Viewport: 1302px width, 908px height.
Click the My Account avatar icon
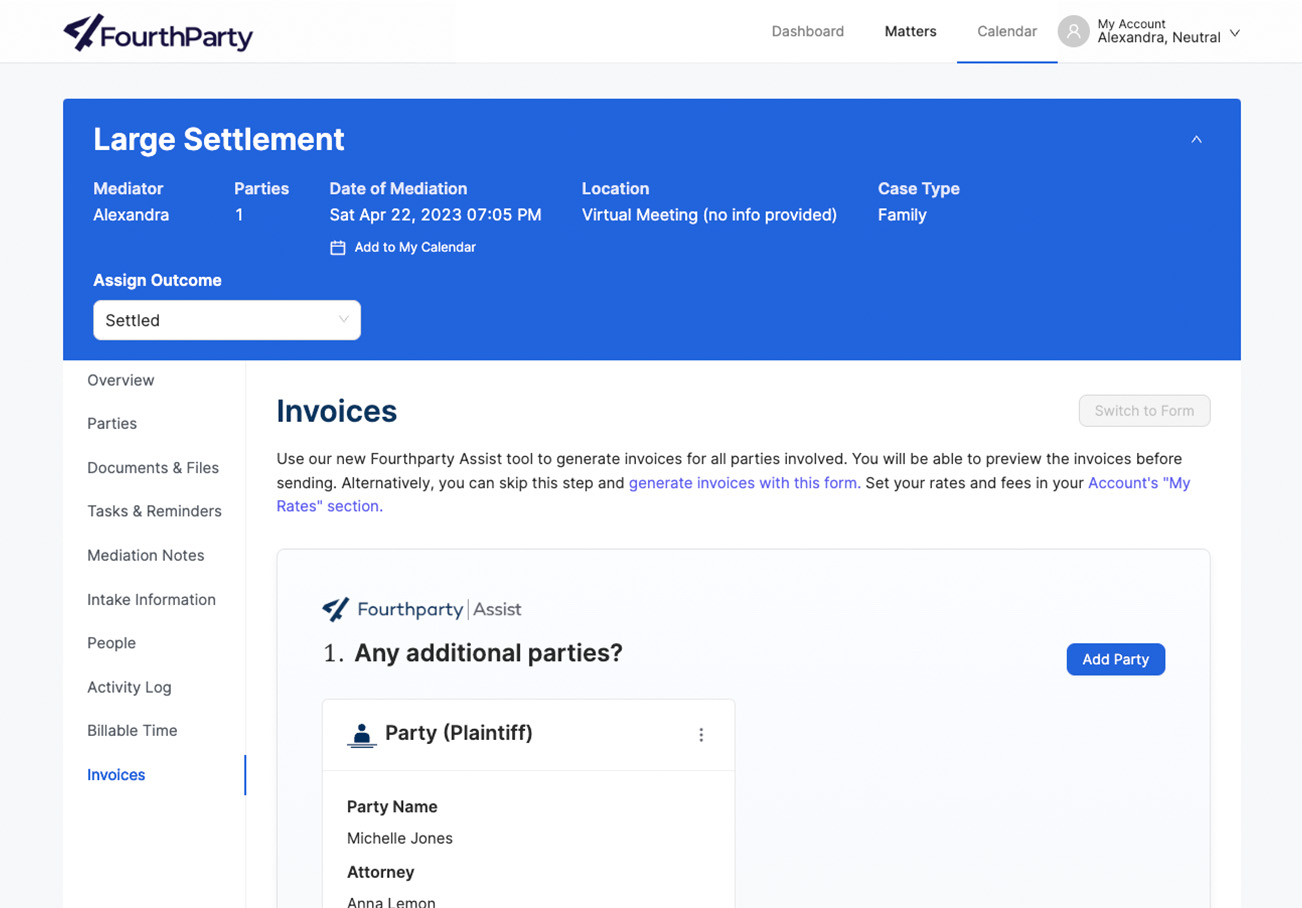(x=1073, y=31)
